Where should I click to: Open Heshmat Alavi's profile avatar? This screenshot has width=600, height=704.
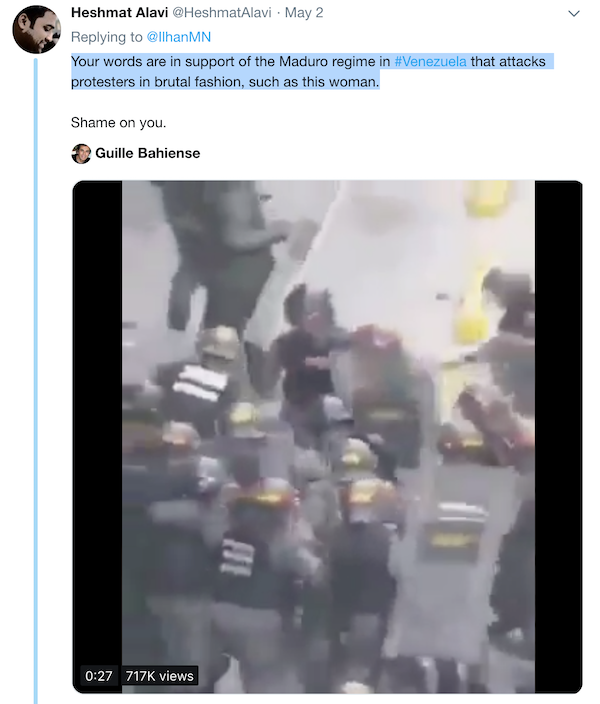(36, 29)
